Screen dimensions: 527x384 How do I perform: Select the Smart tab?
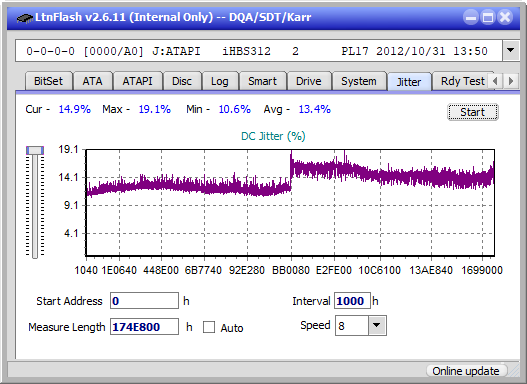pos(262,81)
